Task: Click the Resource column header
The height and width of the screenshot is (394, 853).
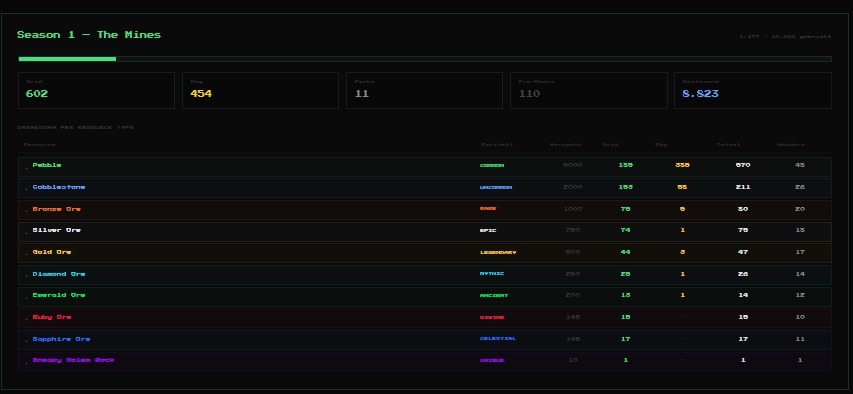Action: point(40,145)
